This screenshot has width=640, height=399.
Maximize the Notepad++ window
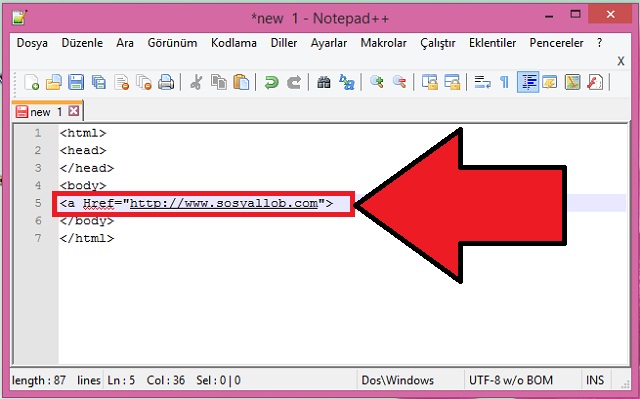tap(575, 15)
